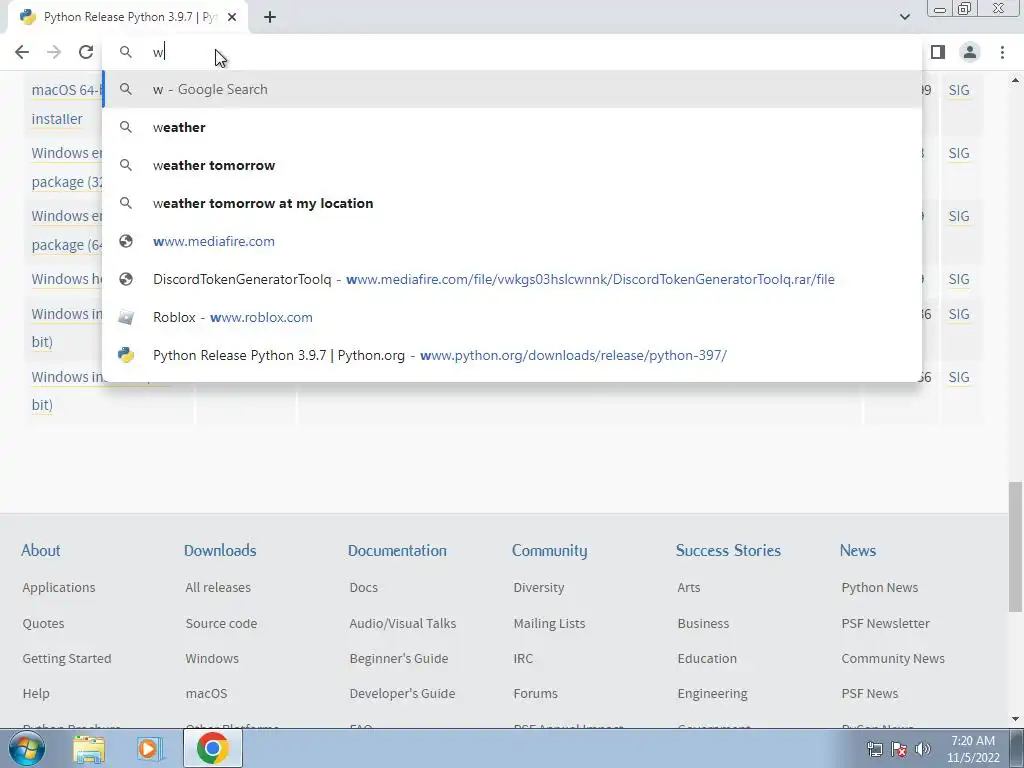This screenshot has height=768, width=1024.
Task: Open the News footer heading
Action: [x=857, y=551]
